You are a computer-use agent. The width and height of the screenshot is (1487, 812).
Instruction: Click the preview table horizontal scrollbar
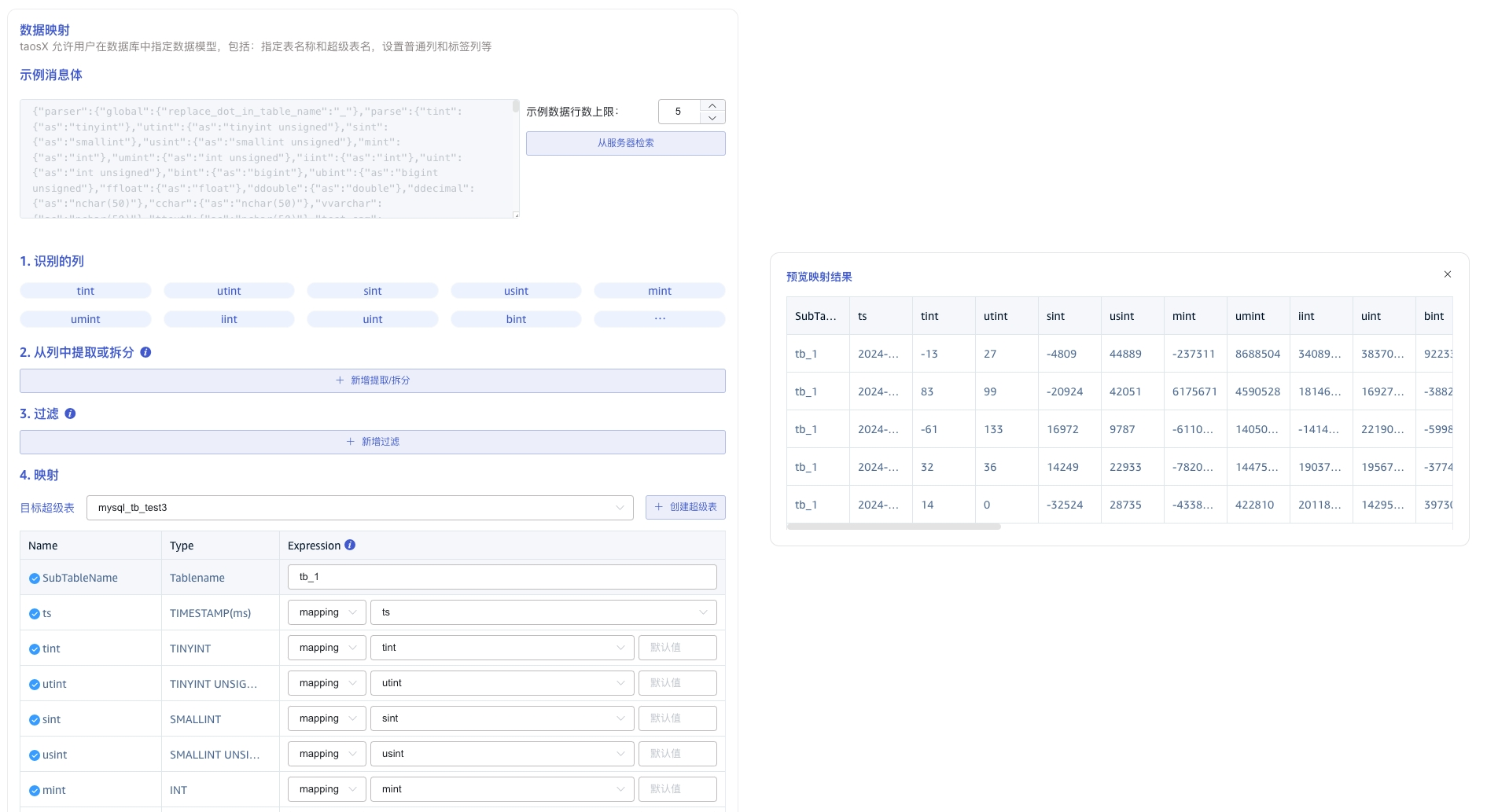(x=893, y=527)
